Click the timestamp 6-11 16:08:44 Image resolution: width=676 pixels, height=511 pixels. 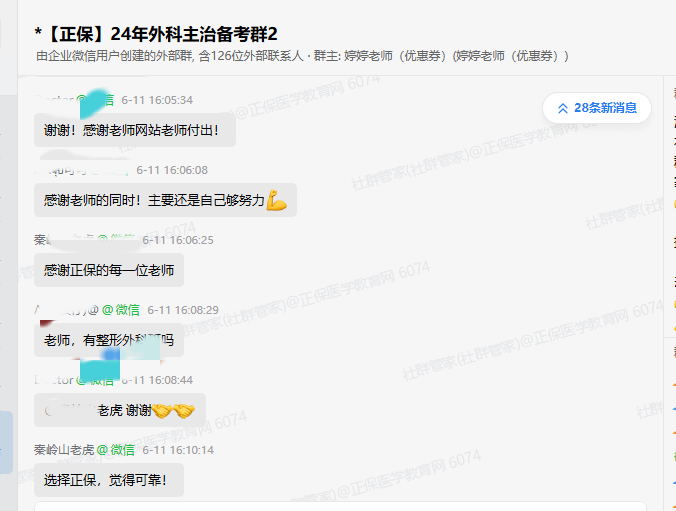(157, 380)
